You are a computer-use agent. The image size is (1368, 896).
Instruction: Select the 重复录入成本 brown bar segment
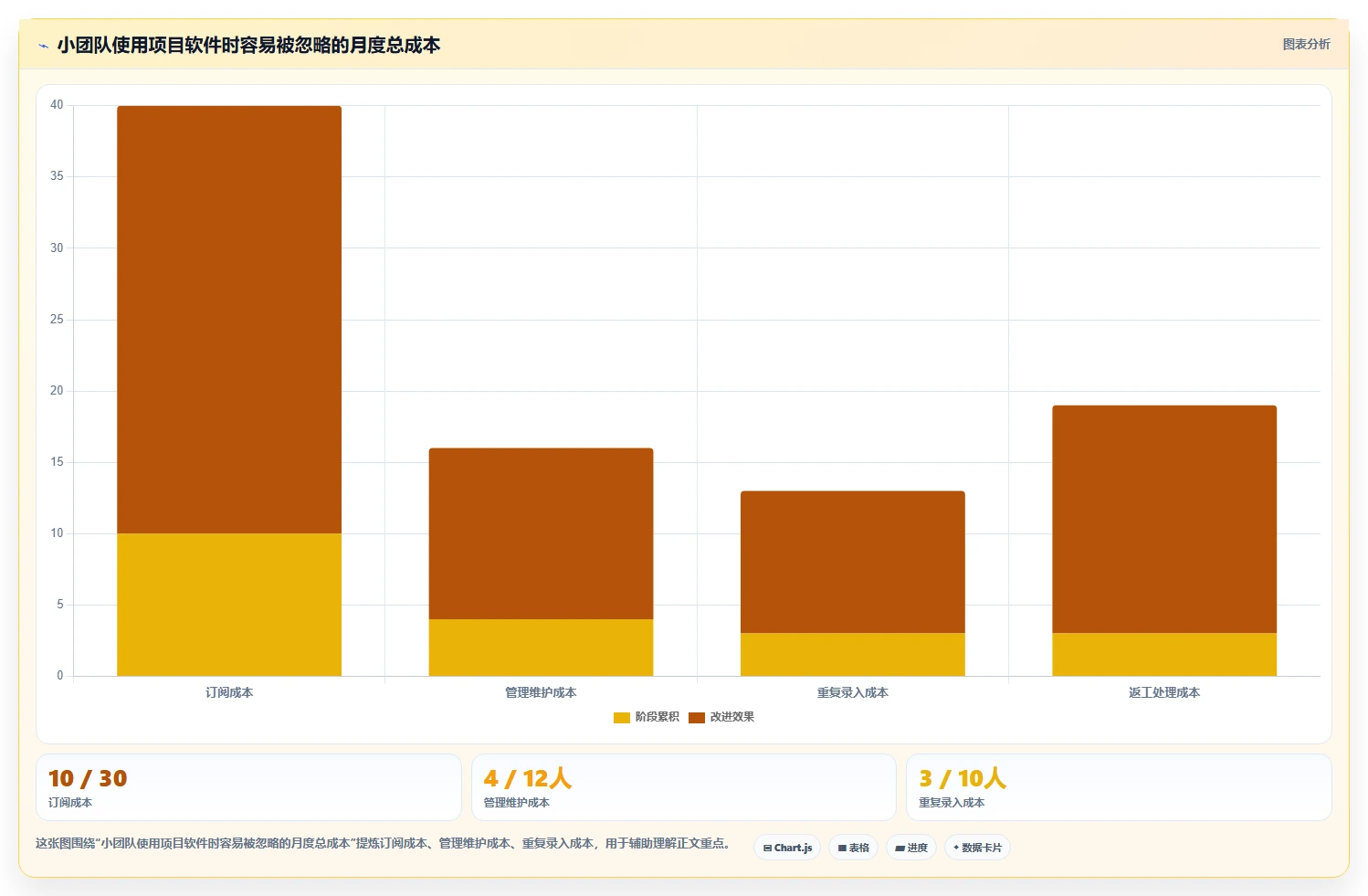pos(852,562)
